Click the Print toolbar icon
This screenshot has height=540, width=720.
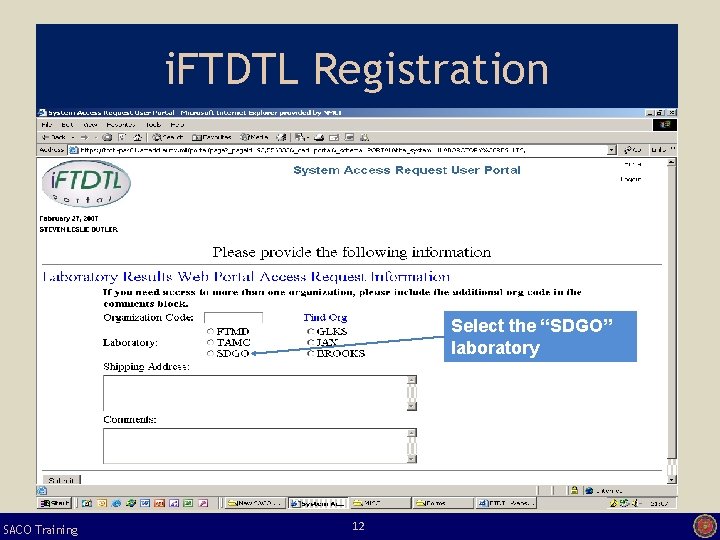point(319,137)
